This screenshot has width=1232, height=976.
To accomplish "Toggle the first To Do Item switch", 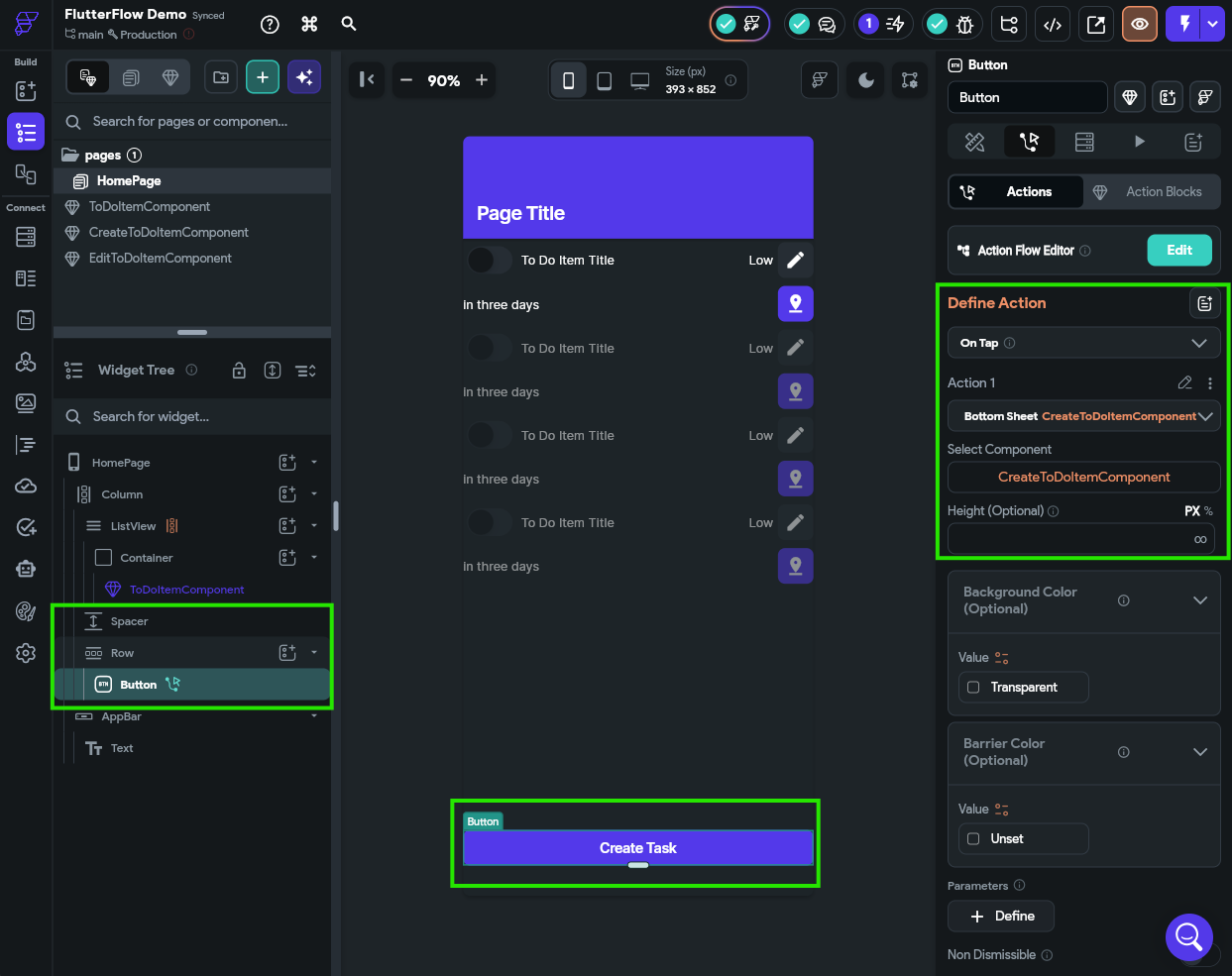I will click(490, 260).
